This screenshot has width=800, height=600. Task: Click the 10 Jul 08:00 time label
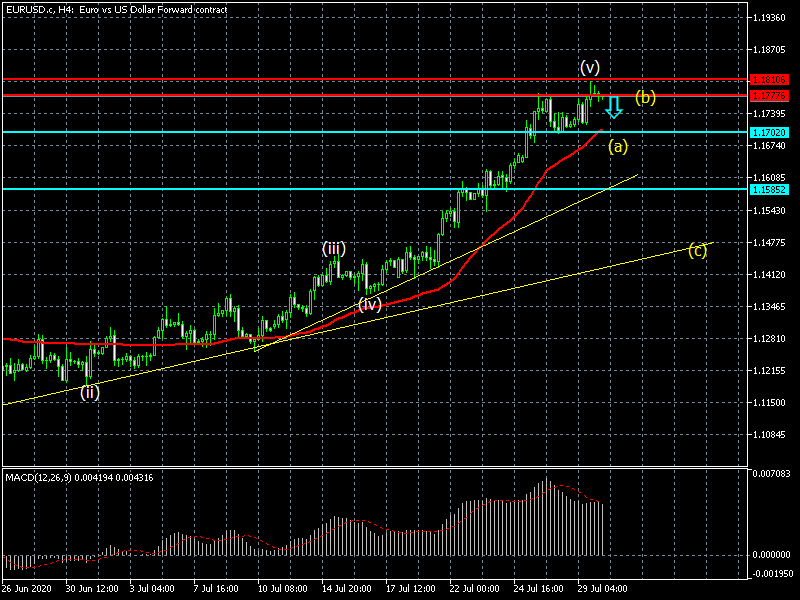(283, 589)
